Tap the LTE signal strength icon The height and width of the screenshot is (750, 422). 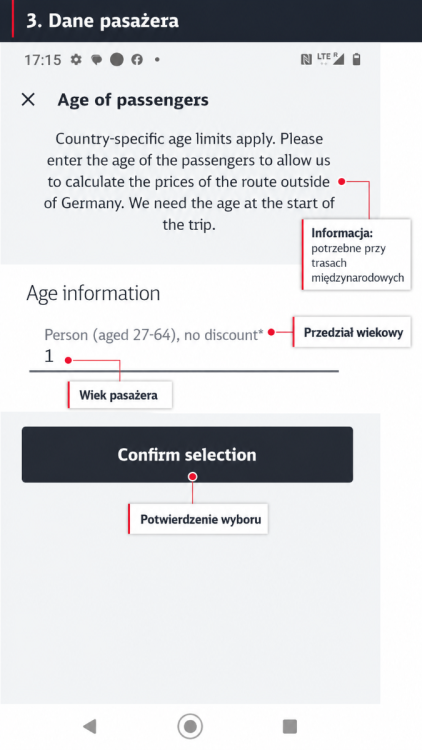pyautogui.click(x=331, y=59)
